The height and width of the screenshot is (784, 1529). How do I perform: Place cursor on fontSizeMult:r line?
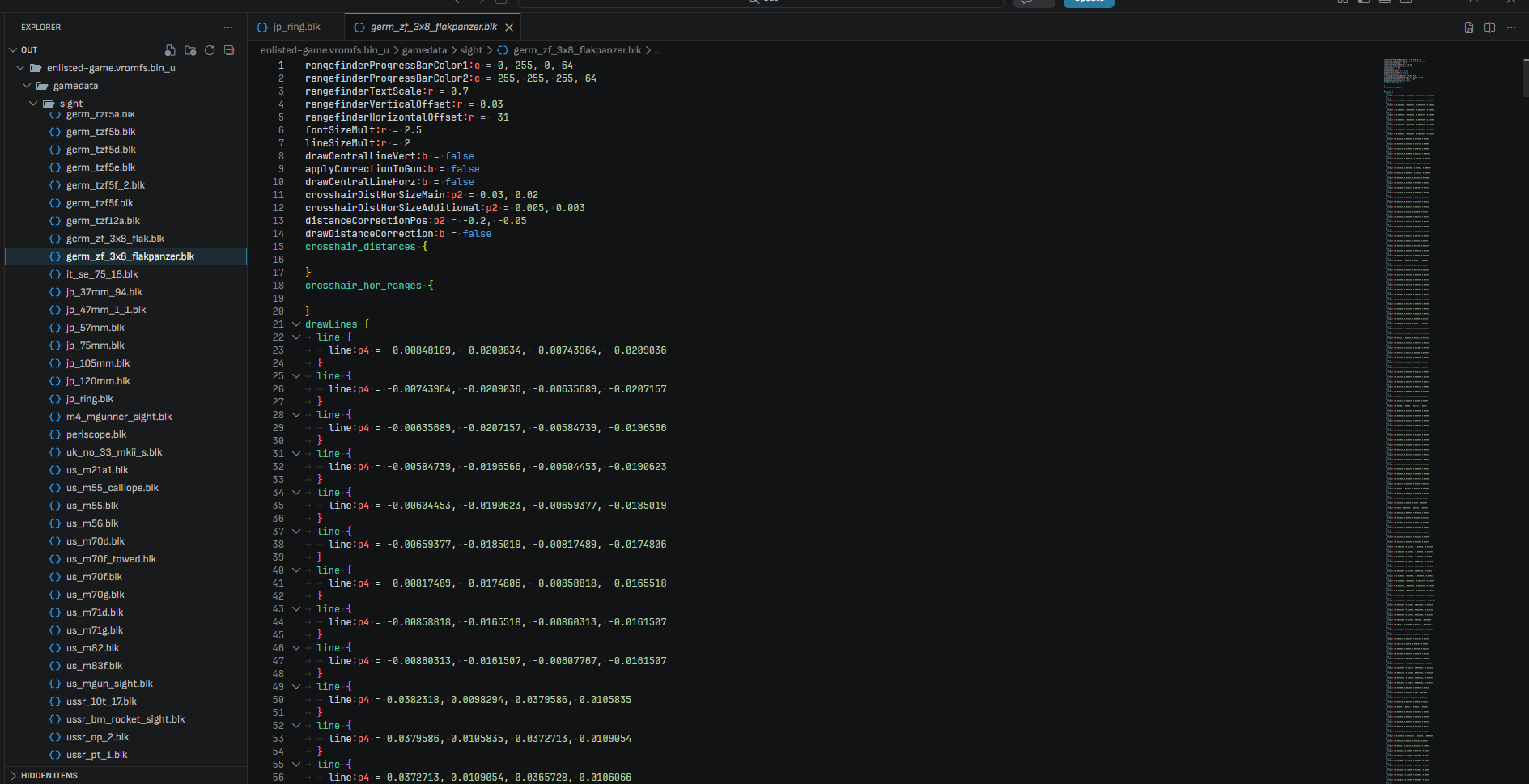[363, 130]
